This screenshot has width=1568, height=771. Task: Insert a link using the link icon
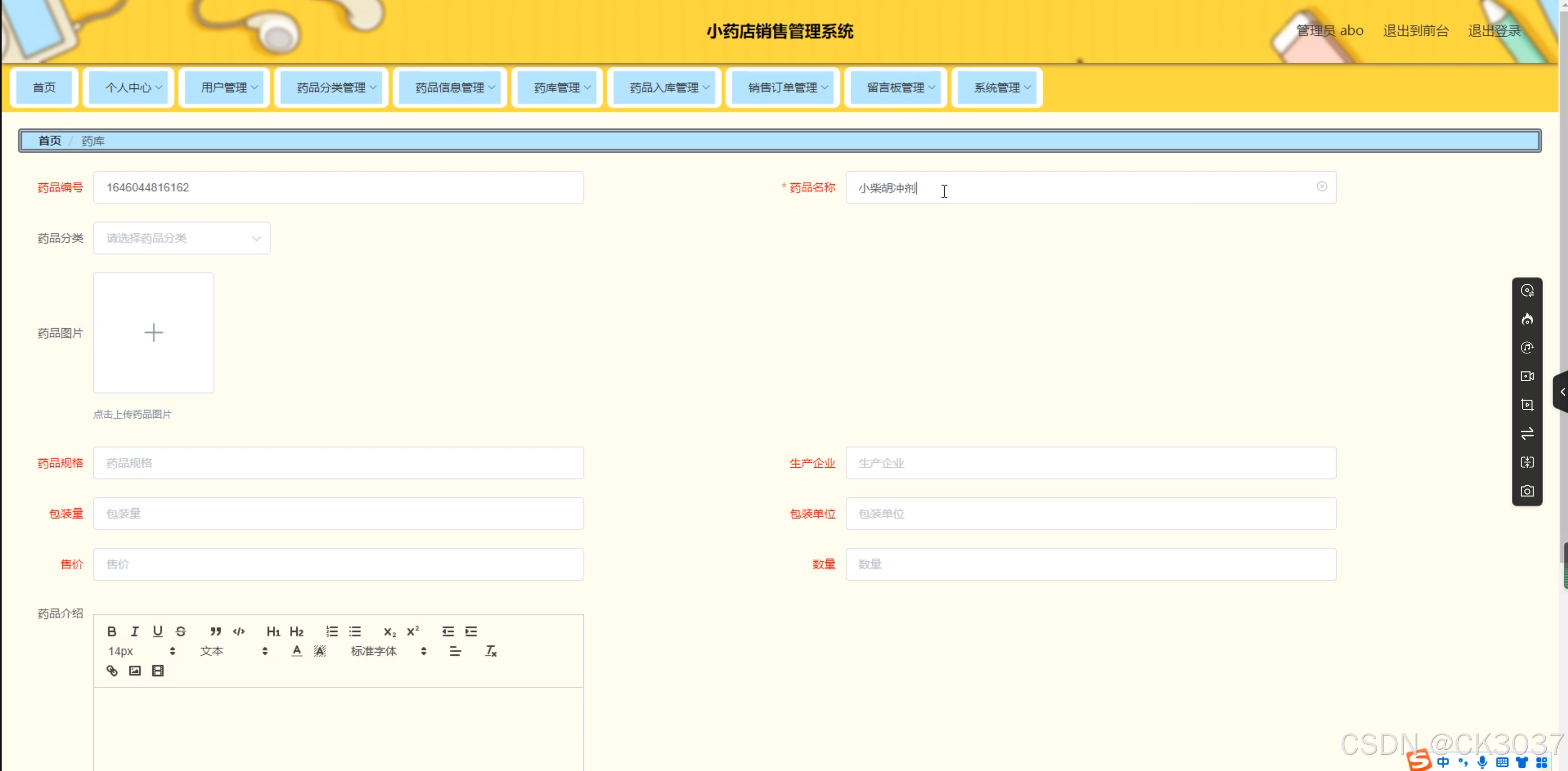[112, 671]
